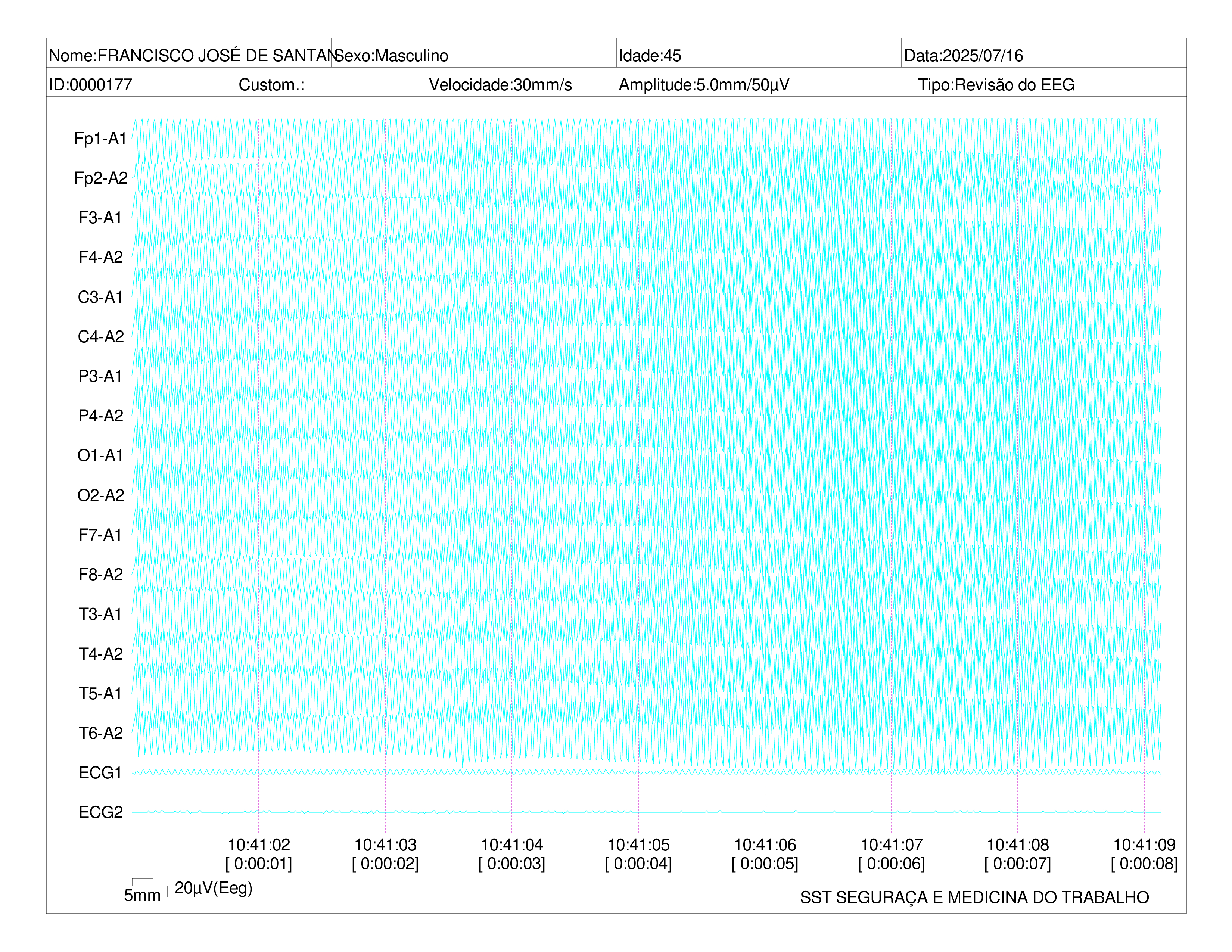The width and height of the screenshot is (1232, 952).
Task: Select the O2-A2 channel label
Action: (x=101, y=495)
